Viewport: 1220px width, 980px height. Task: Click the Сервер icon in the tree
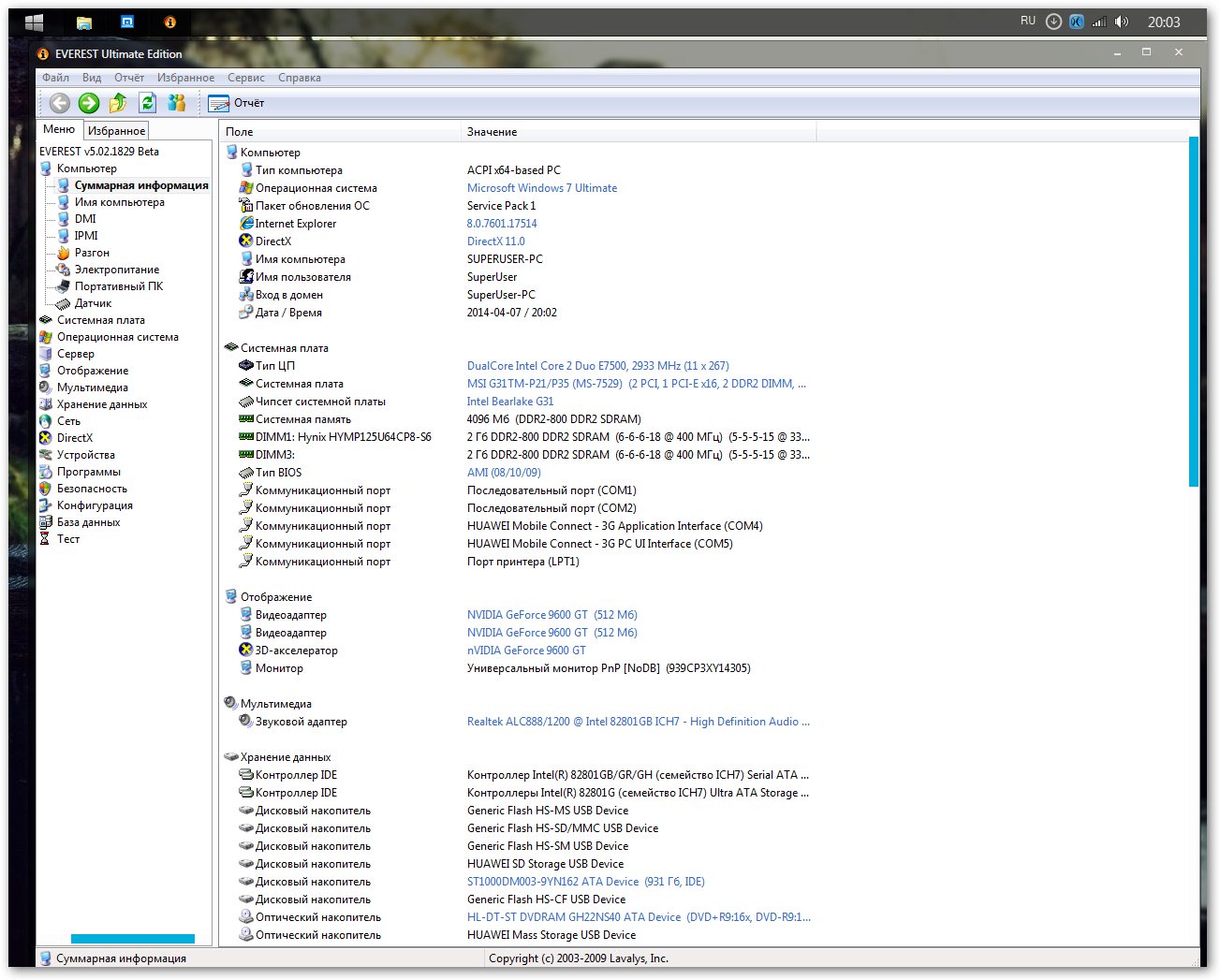coord(45,354)
